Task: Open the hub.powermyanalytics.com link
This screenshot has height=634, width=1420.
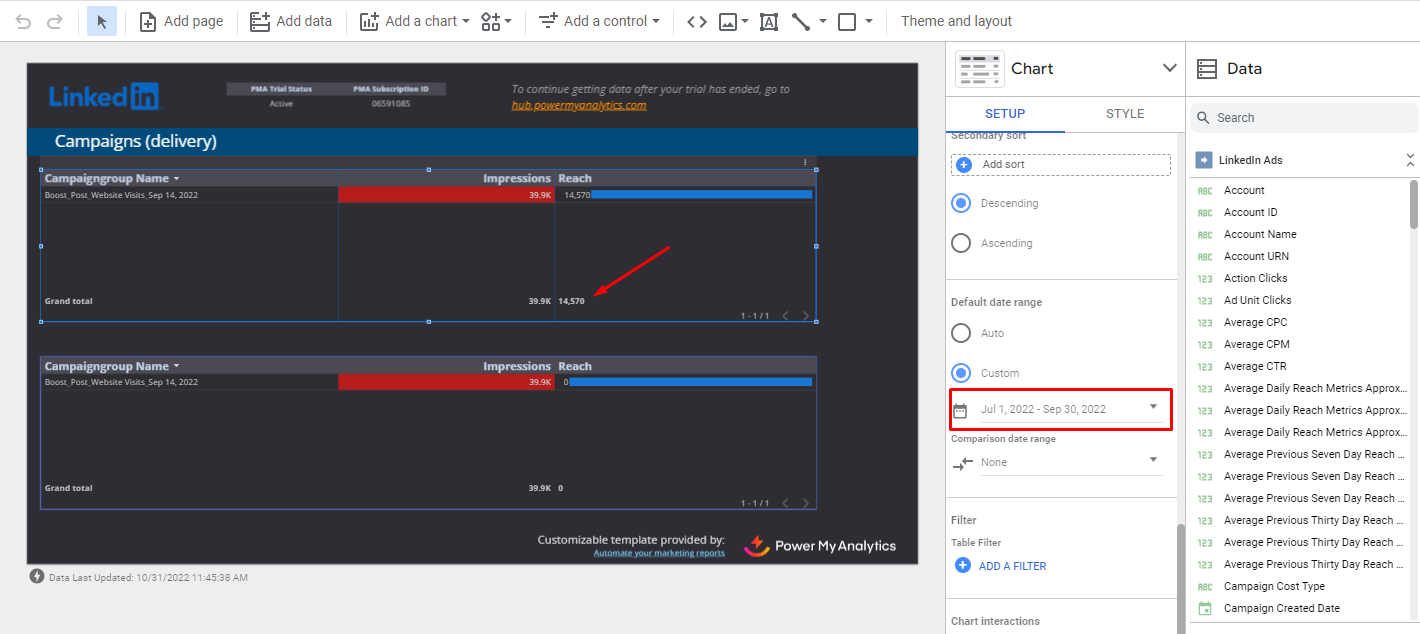Action: [x=579, y=105]
